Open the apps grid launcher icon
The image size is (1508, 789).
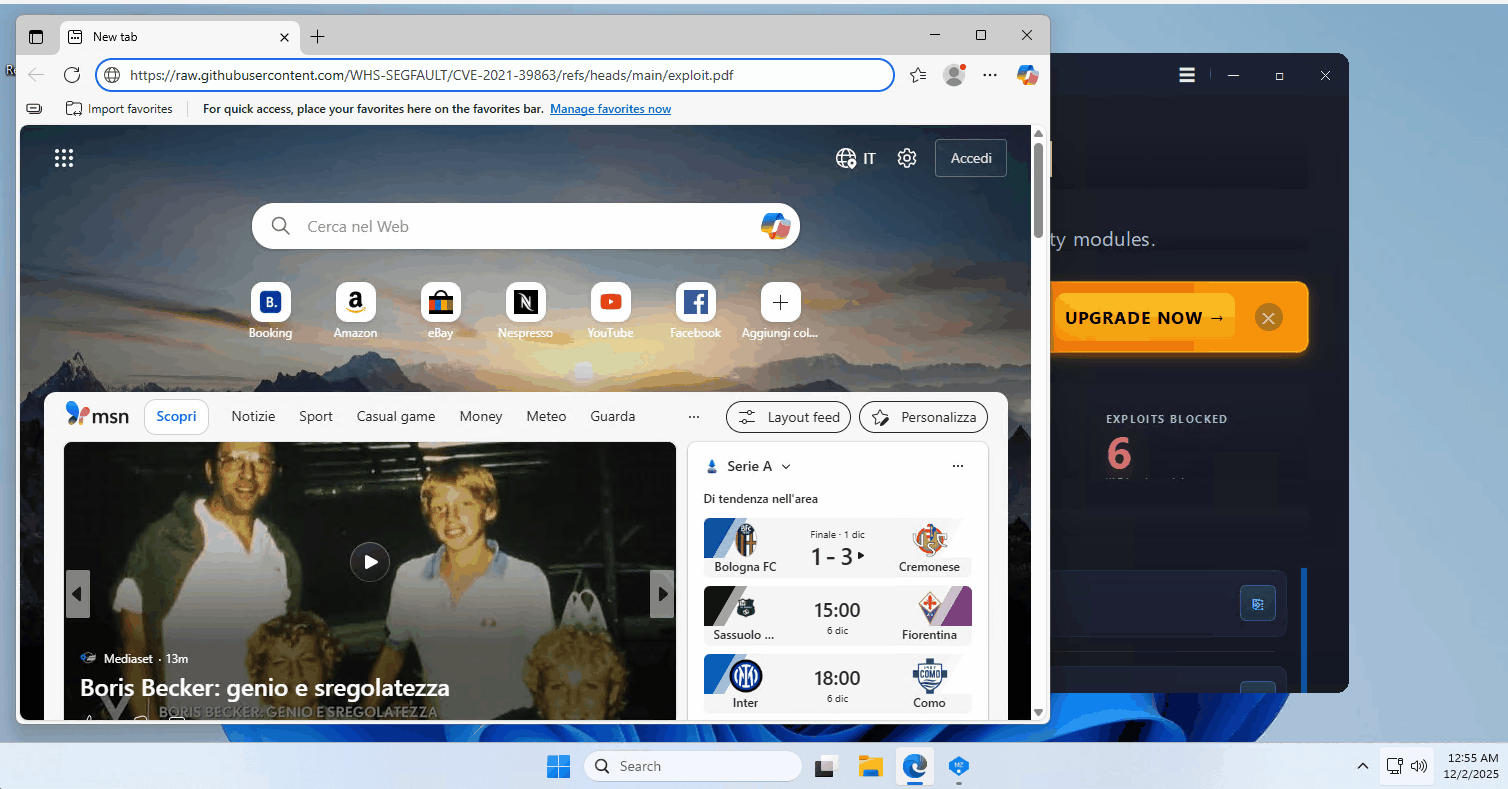tap(64, 158)
